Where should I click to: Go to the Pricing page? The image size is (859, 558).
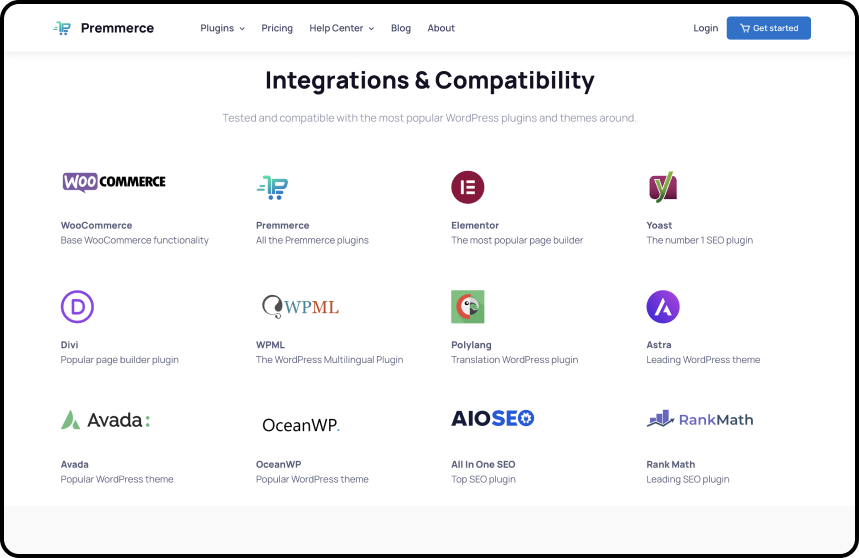click(x=277, y=28)
